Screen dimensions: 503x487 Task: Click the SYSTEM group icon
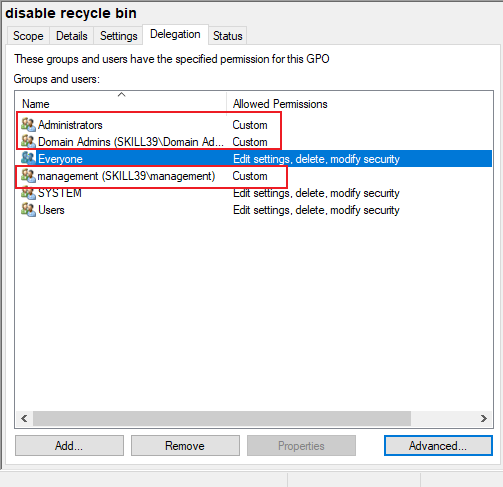(x=28, y=193)
